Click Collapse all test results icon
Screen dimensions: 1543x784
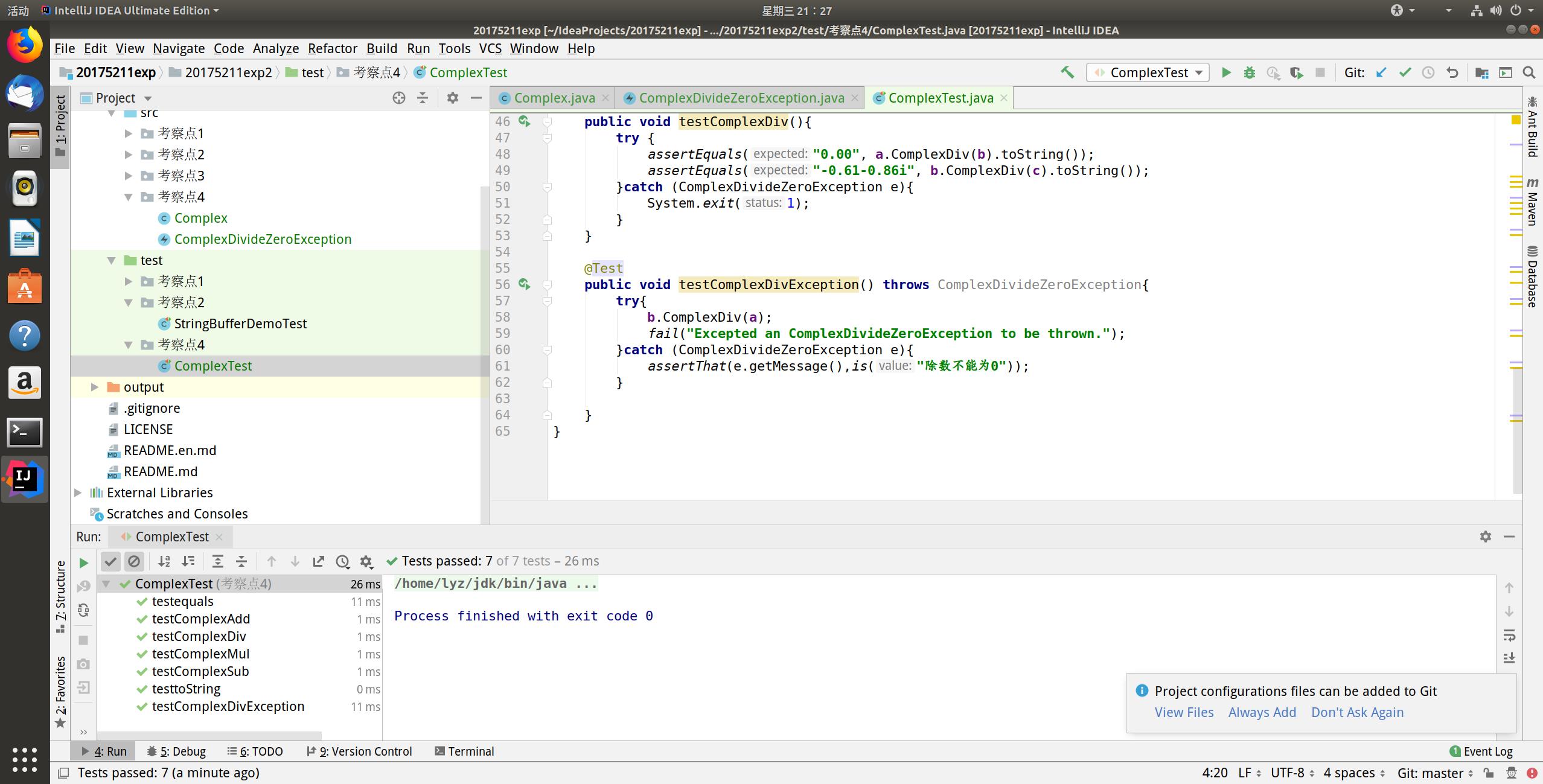click(x=241, y=561)
